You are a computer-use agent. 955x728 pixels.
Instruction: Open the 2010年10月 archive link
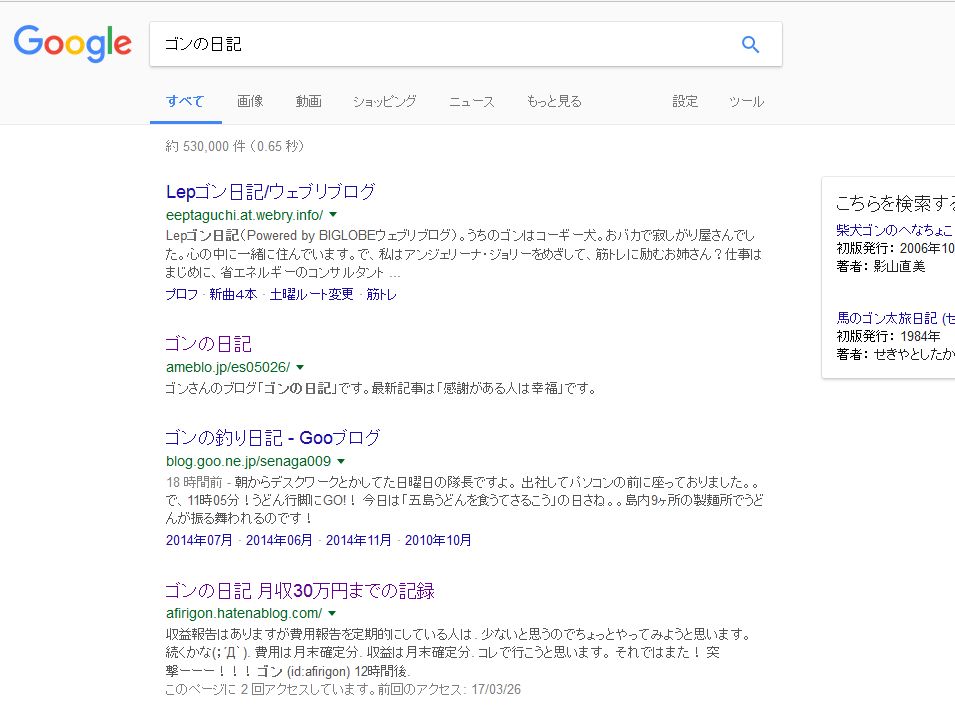click(438, 540)
